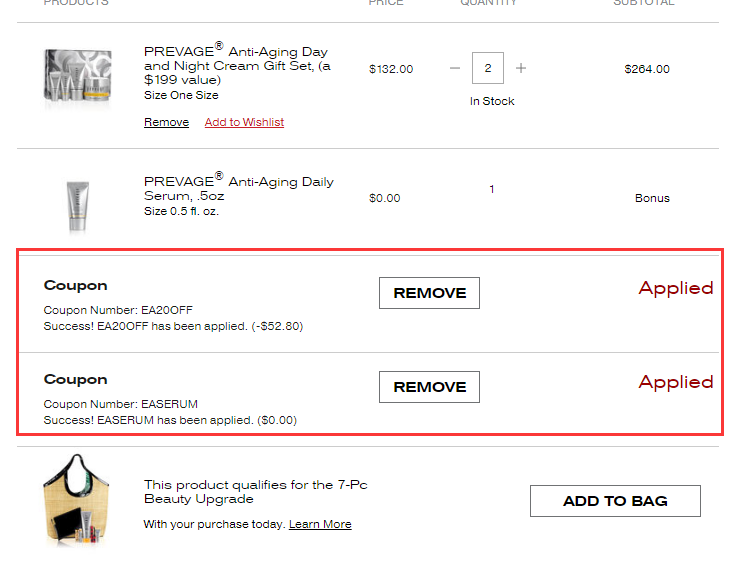Click the Applied status for EA20OFF
The height and width of the screenshot is (569, 740).
click(x=676, y=288)
